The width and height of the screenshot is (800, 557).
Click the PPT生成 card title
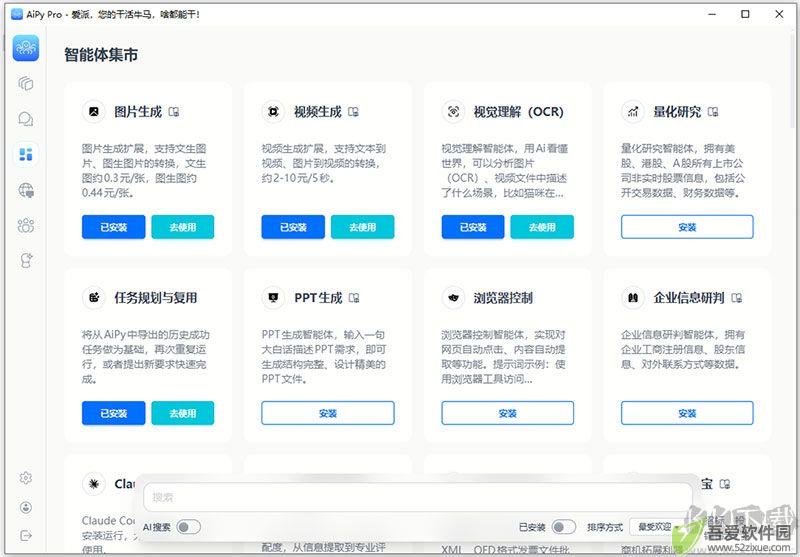coord(318,298)
